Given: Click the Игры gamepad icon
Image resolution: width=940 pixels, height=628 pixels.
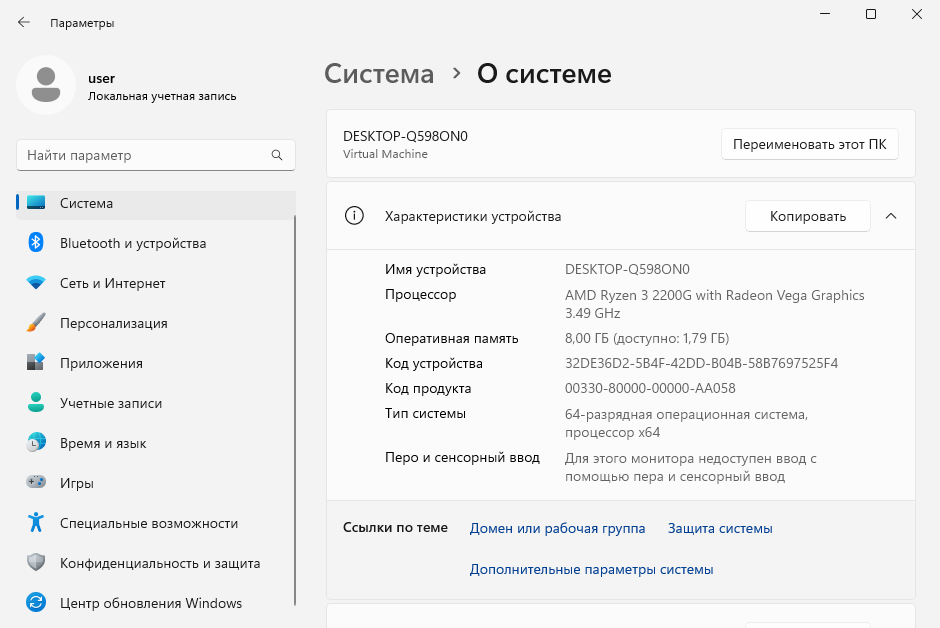Looking at the screenshot, I should click(36, 482).
